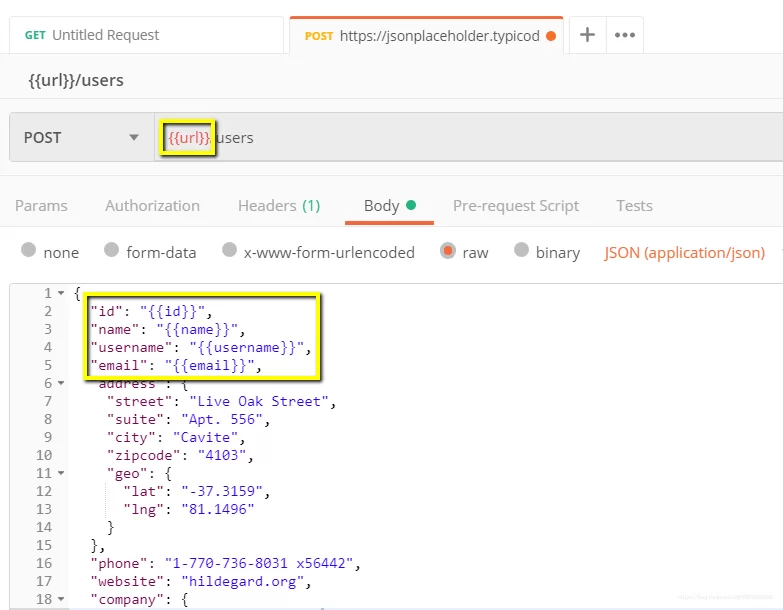Select the none body type radio
The width and height of the screenshot is (783, 610).
[x=29, y=250]
